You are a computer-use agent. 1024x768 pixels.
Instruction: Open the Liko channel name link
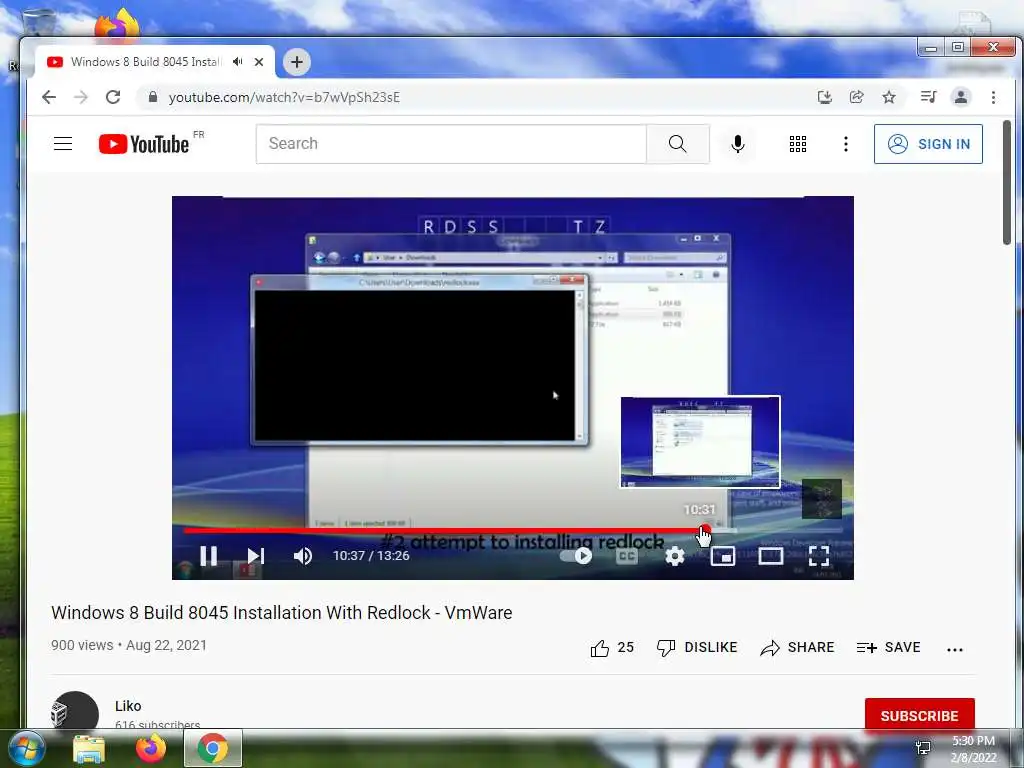click(x=128, y=706)
